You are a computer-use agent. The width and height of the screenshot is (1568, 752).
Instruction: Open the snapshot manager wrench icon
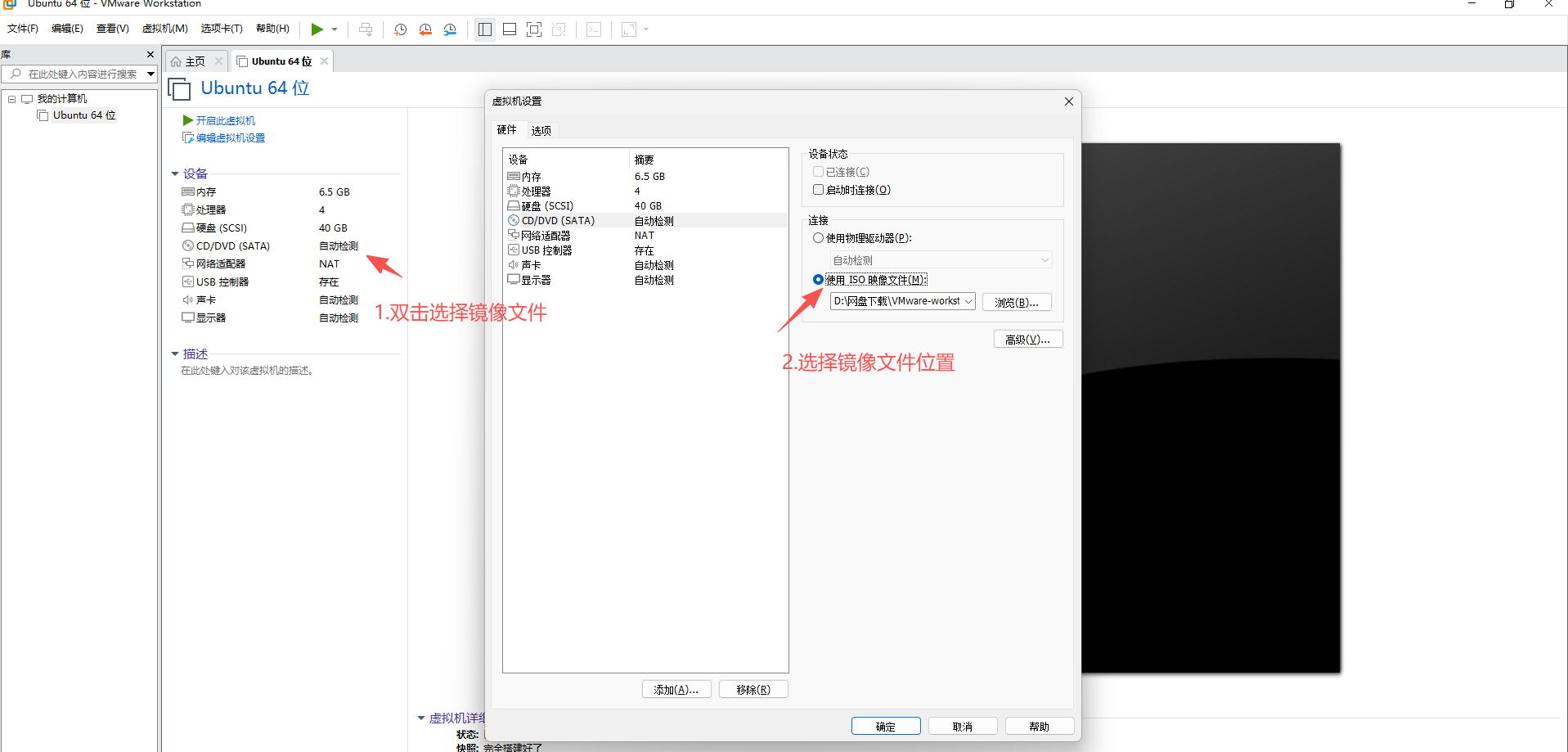(450, 29)
